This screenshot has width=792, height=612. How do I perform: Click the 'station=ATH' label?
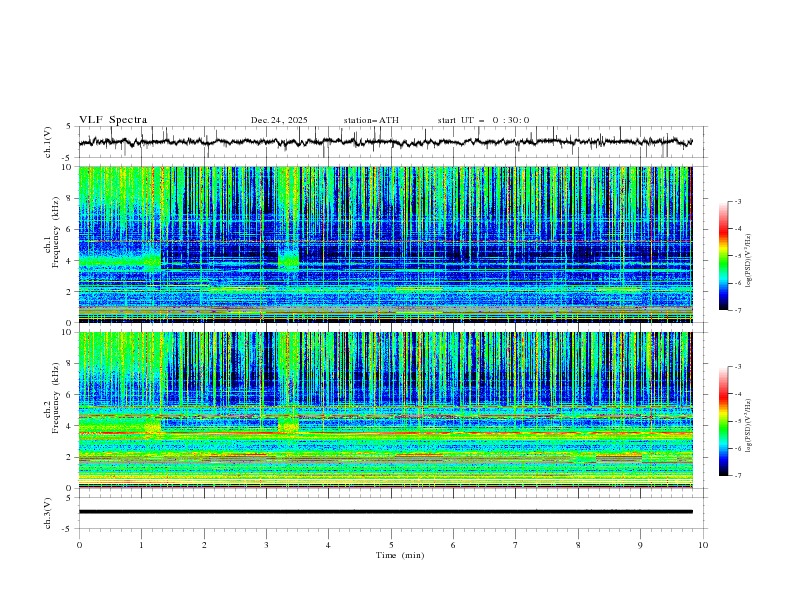(x=371, y=120)
